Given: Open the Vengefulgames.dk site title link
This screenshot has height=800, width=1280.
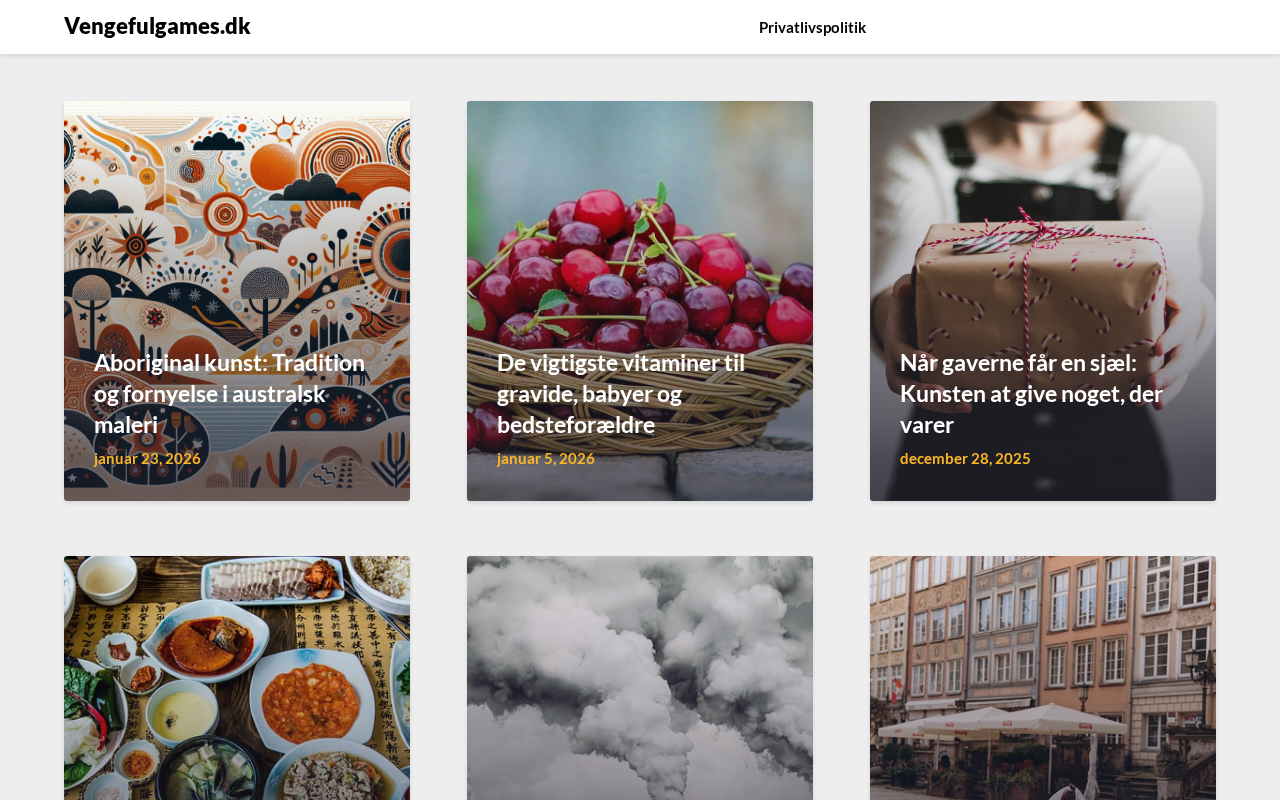Looking at the screenshot, I should click(157, 26).
